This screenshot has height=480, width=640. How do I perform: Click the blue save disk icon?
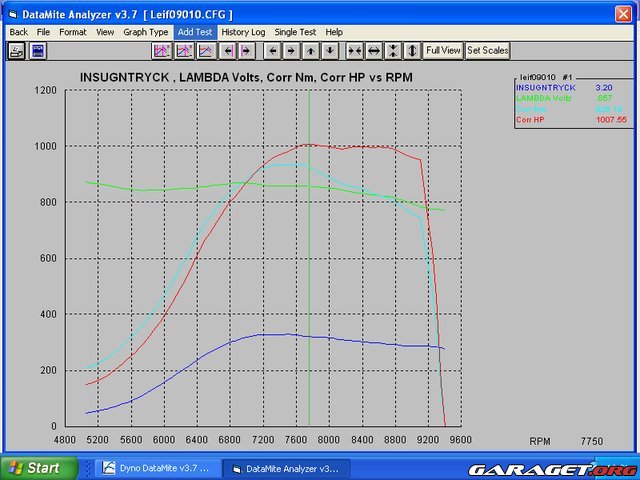38,50
